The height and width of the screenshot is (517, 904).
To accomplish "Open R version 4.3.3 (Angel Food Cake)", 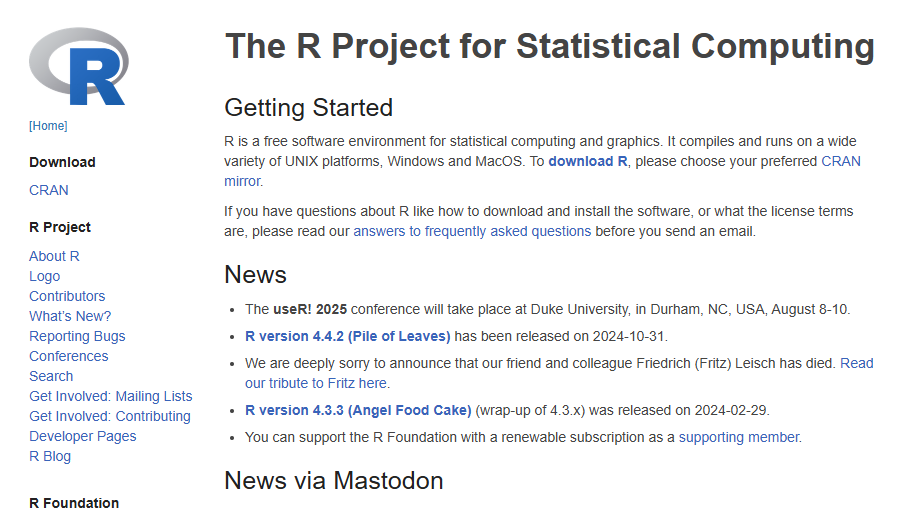I will tap(358, 410).
